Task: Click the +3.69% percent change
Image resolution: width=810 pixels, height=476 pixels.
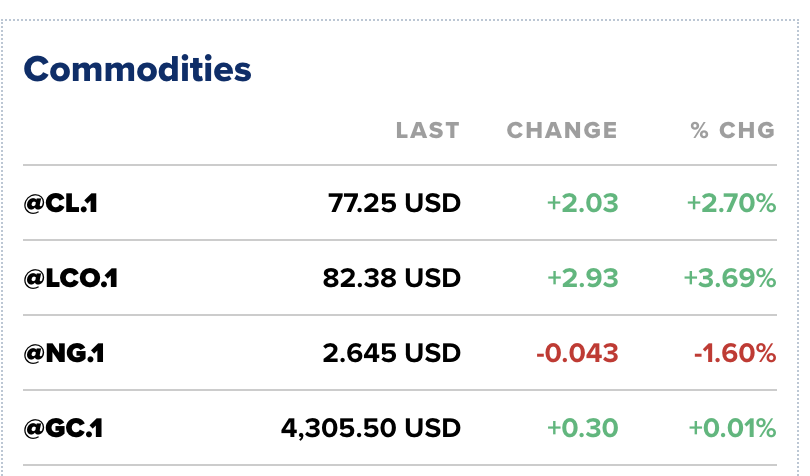Action: pos(730,278)
